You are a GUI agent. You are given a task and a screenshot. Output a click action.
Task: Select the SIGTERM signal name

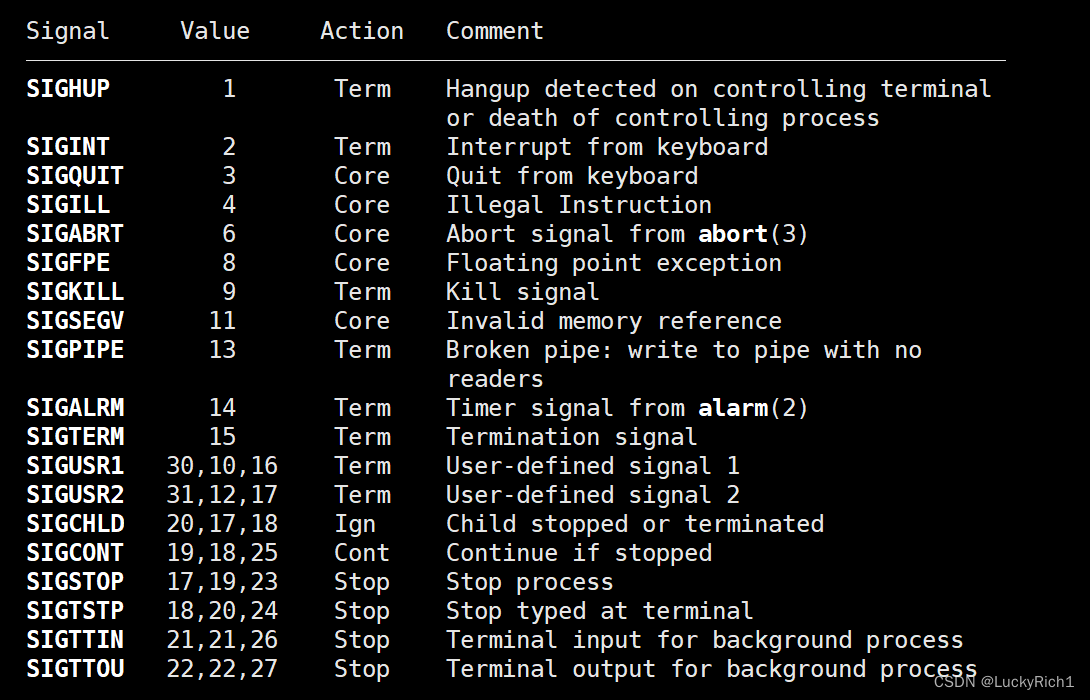[75, 437]
